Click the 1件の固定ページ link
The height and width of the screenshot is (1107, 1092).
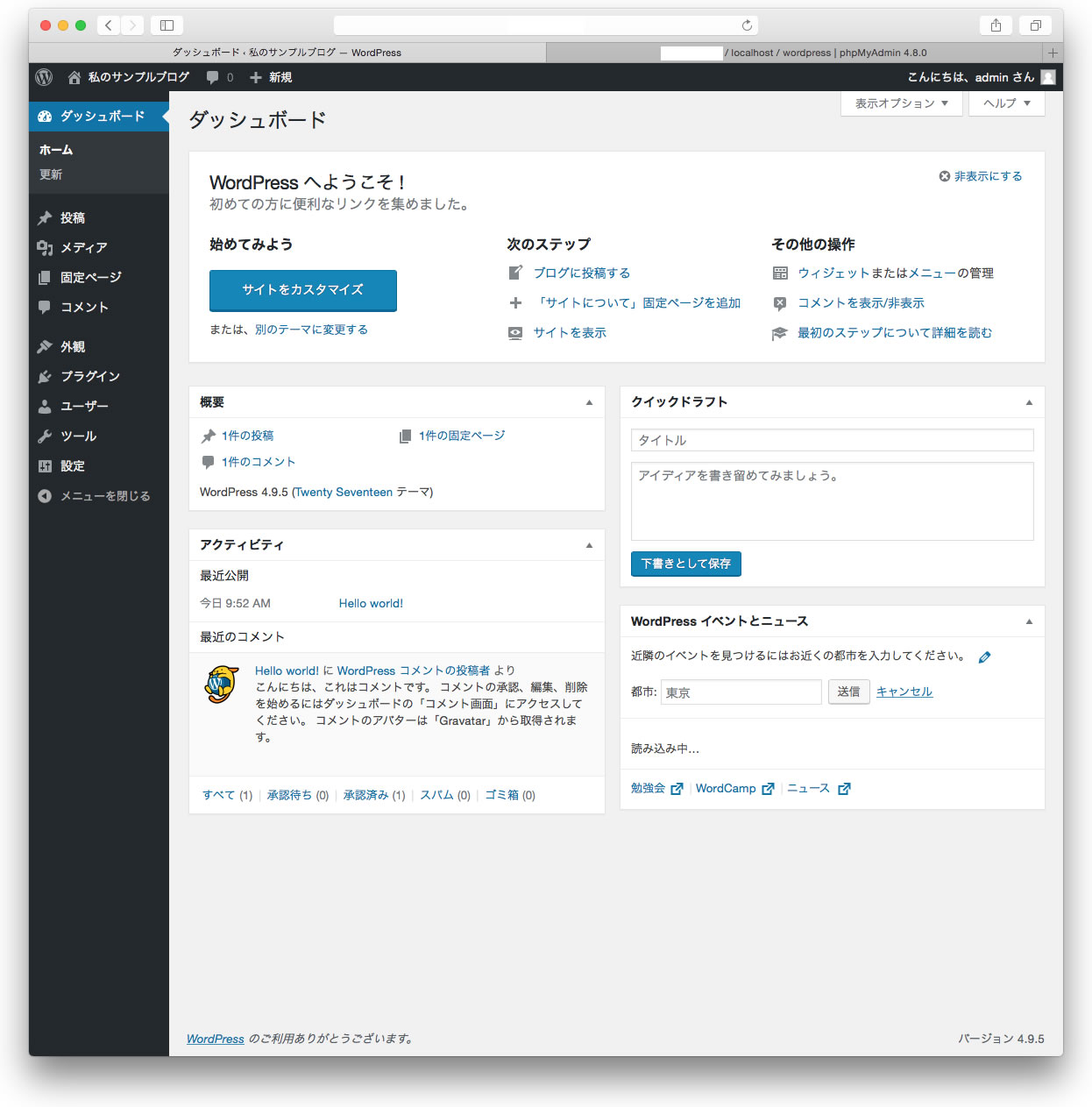pos(462,436)
